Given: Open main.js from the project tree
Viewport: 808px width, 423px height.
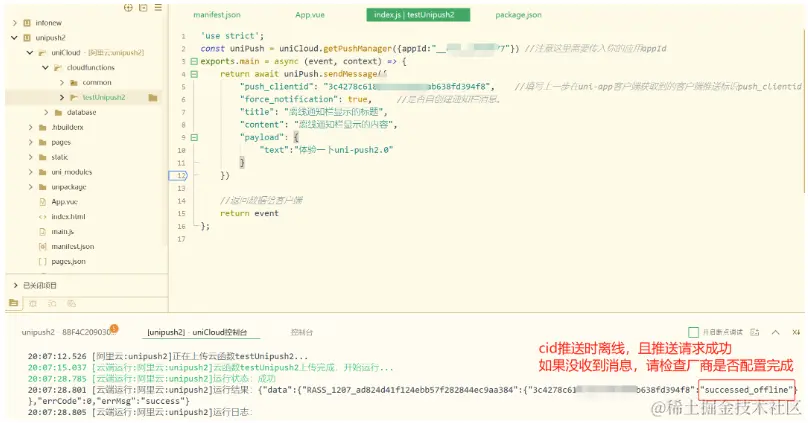Looking at the screenshot, I should [x=62, y=232].
